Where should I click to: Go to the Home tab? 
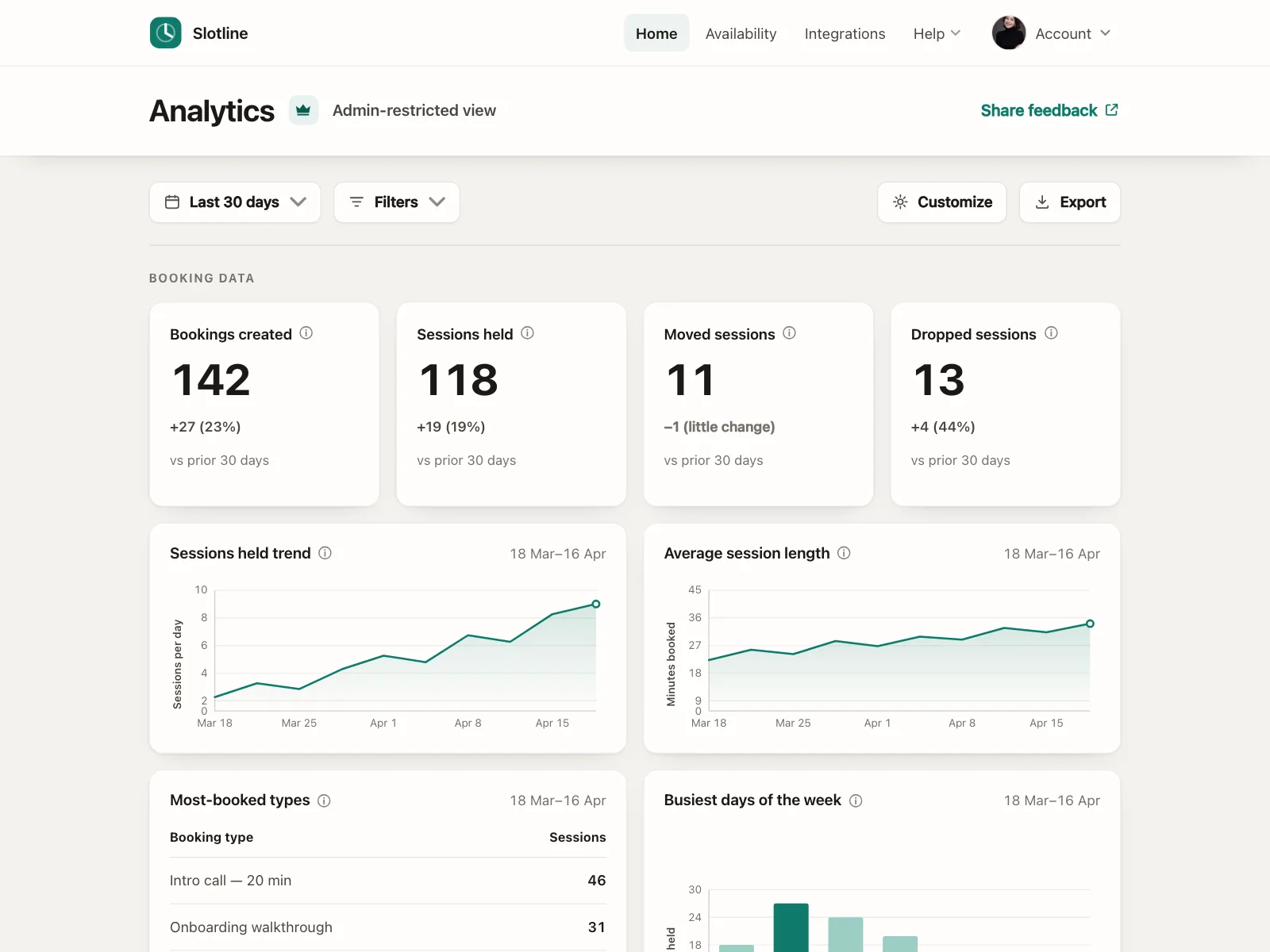656,33
